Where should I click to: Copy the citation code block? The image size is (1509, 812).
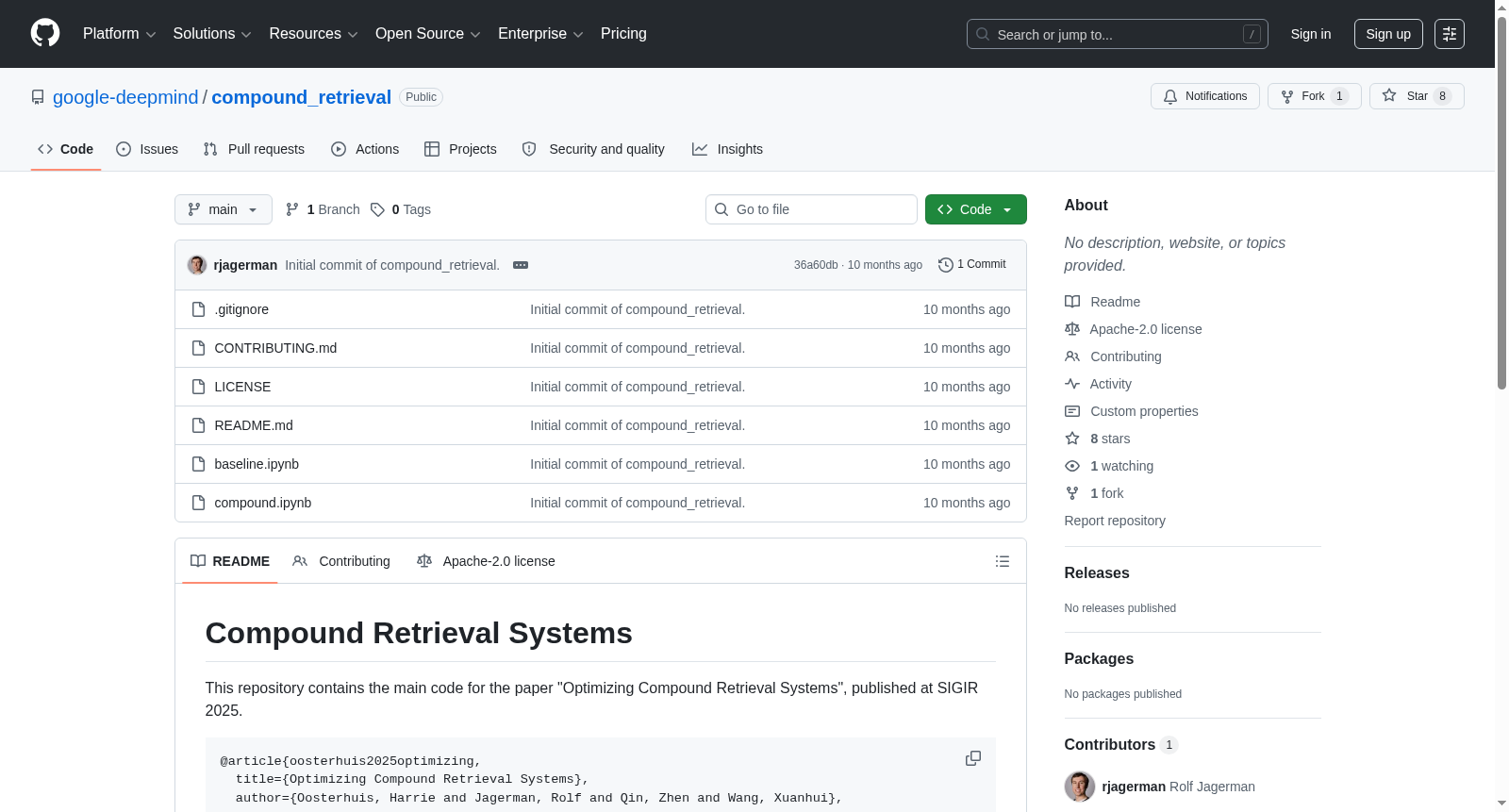pyautogui.click(x=973, y=758)
